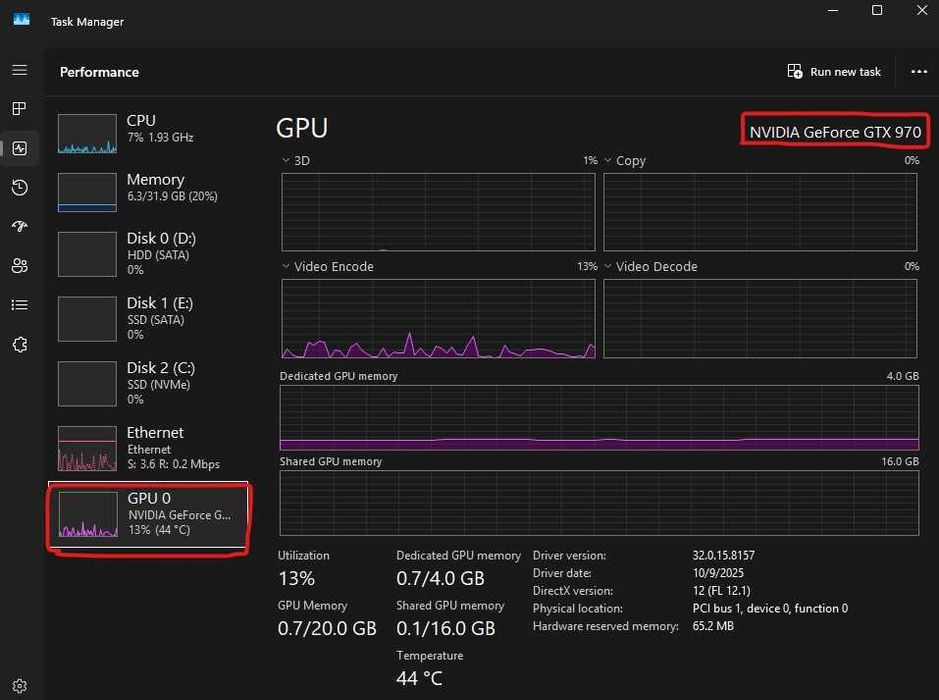Select Disk 2 (C:) NVMe entry
Screen dimensions: 939x700
148,383
